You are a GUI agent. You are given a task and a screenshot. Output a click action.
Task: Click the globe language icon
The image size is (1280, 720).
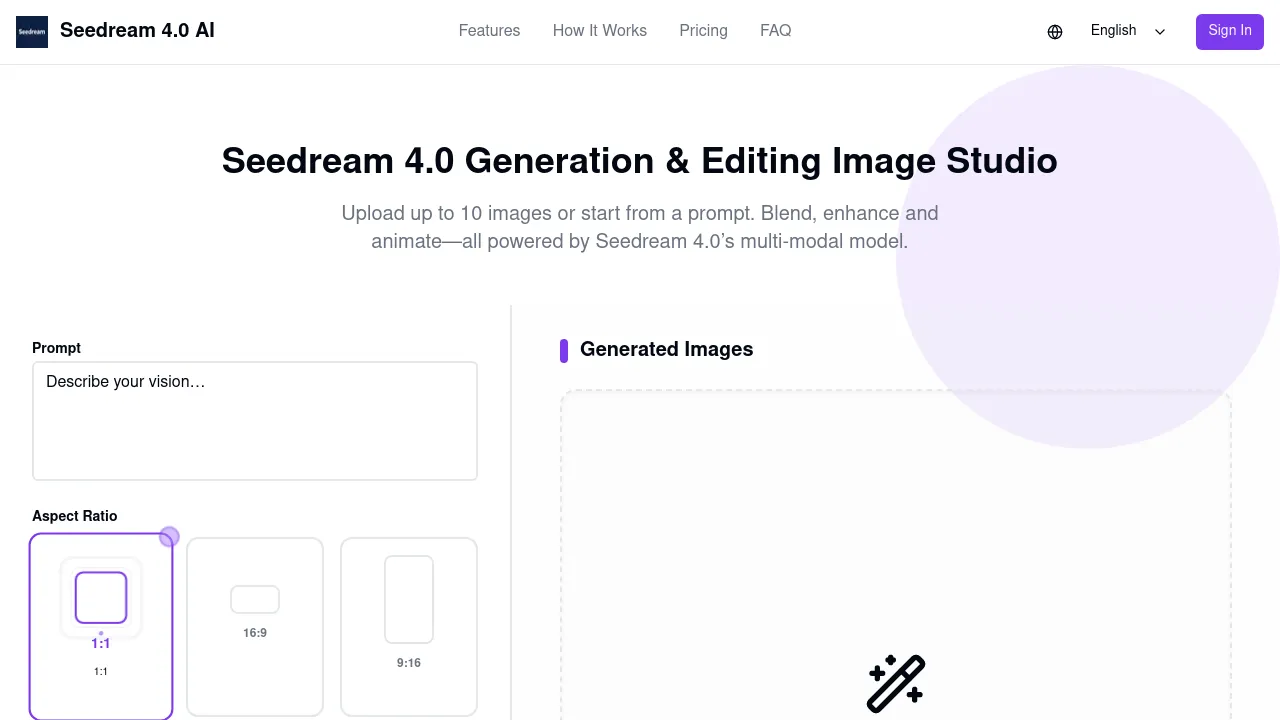[x=1055, y=32]
